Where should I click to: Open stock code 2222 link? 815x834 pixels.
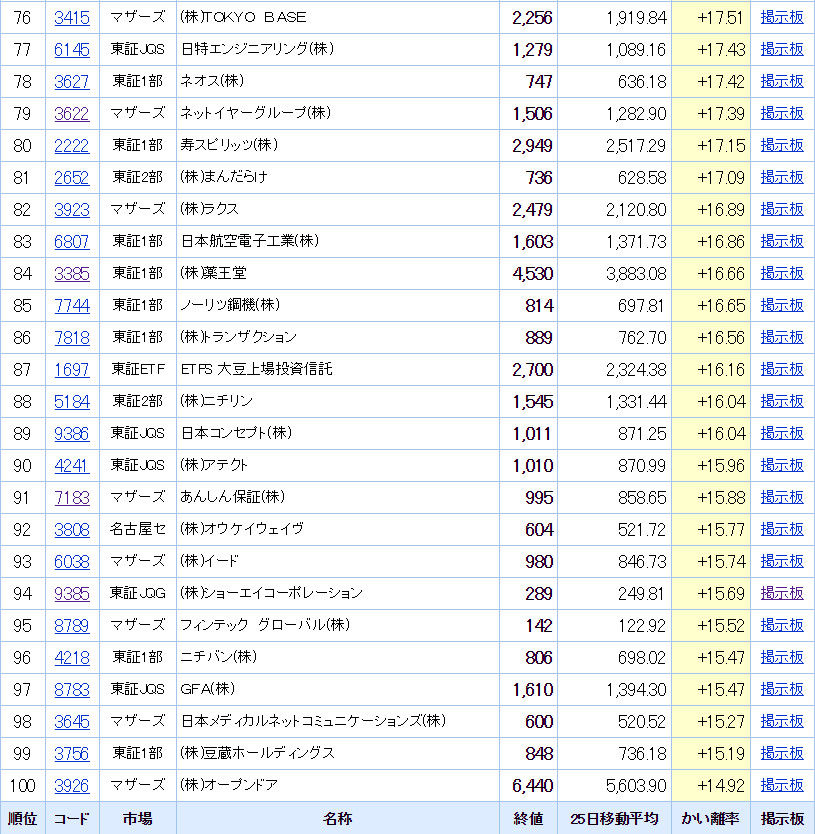pyautogui.click(x=72, y=145)
